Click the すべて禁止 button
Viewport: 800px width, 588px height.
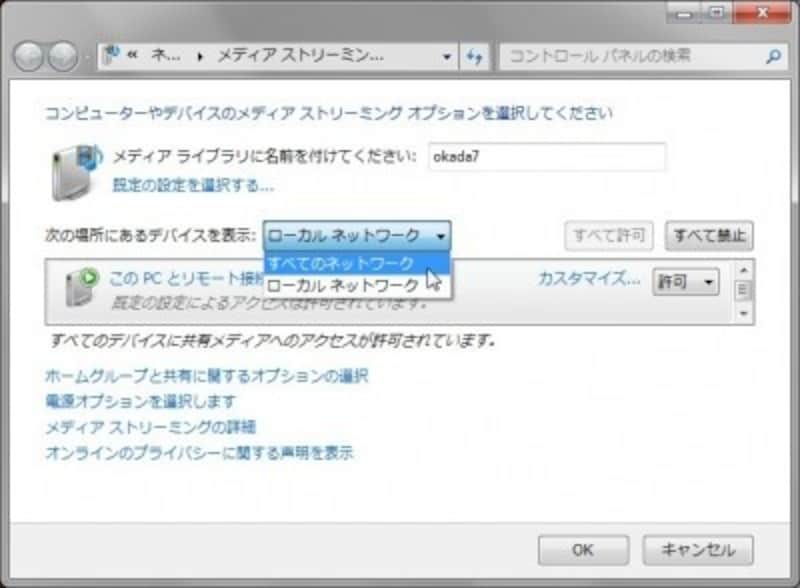tap(709, 236)
